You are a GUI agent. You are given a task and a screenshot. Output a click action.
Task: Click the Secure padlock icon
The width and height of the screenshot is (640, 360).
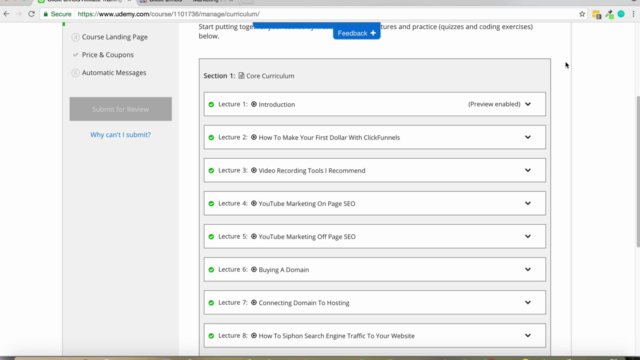pyautogui.click(x=46, y=14)
